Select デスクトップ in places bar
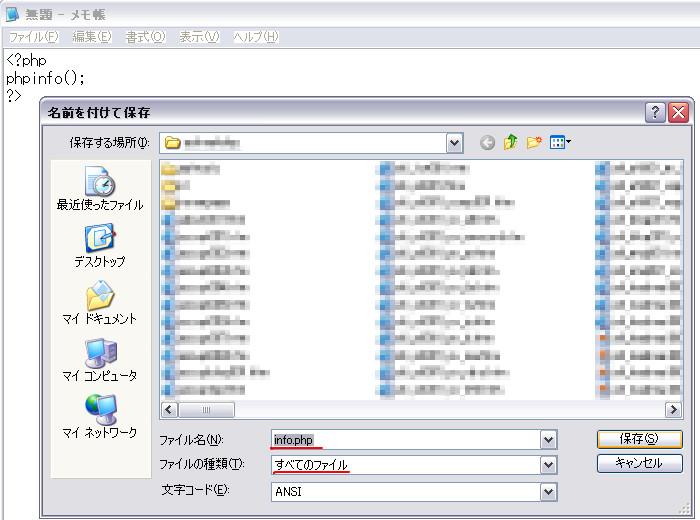Viewport: 700px width, 520px height. tap(100, 245)
